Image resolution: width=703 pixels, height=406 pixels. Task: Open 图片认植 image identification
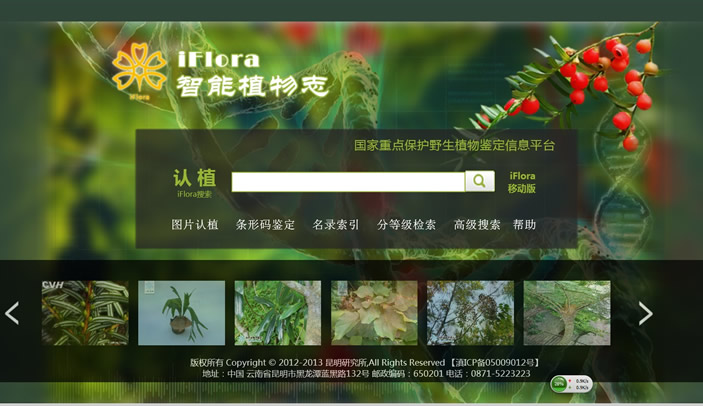click(194, 225)
